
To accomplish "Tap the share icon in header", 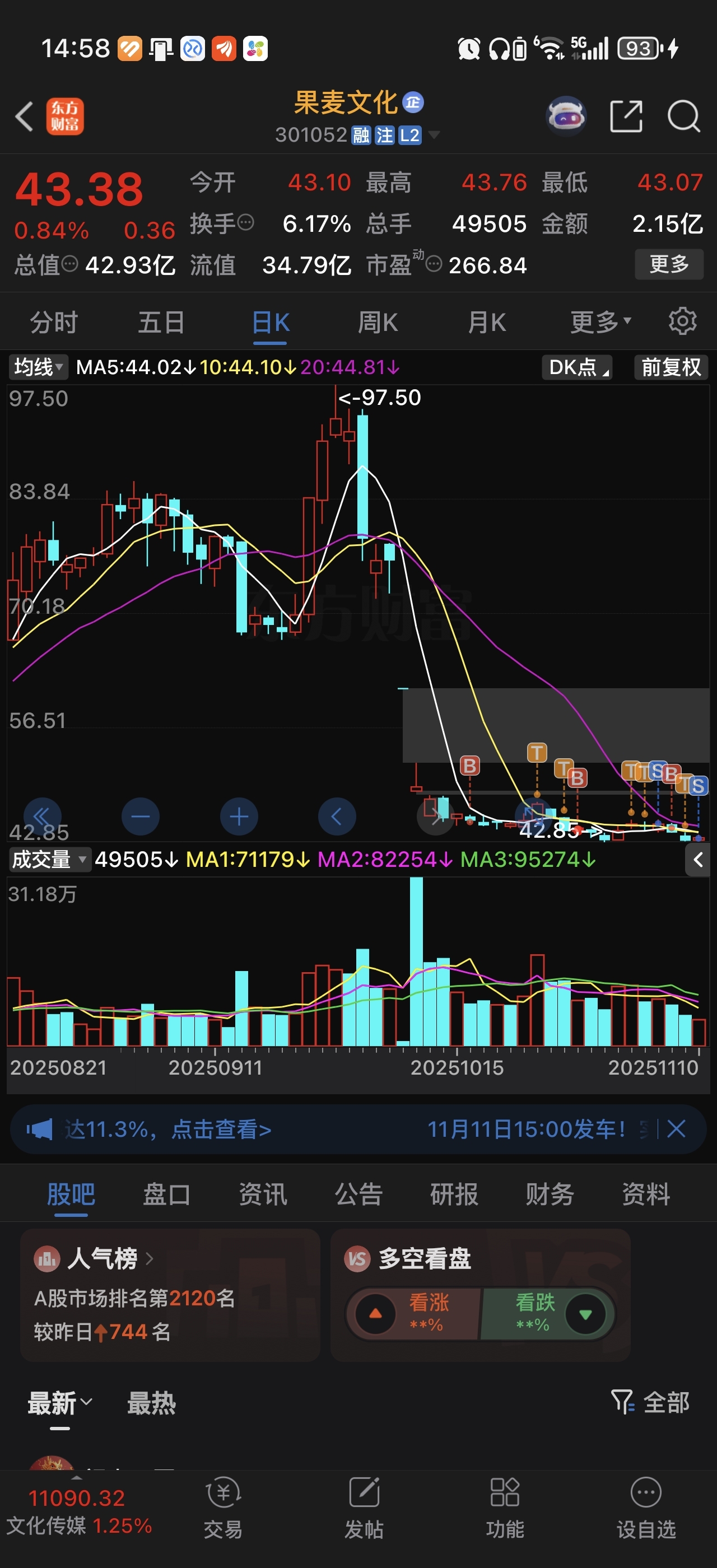I will (x=626, y=116).
